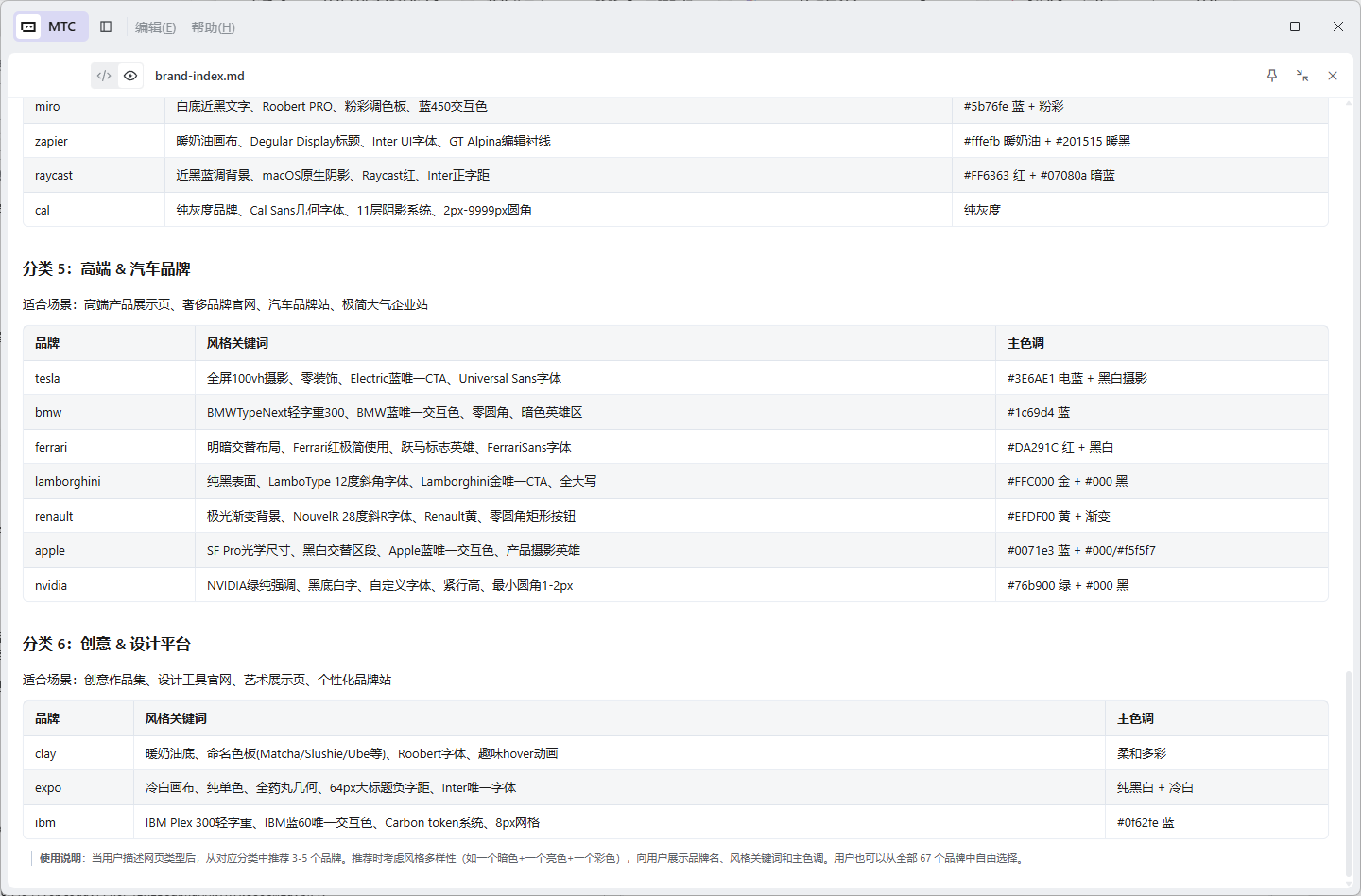
Task: Click the raycast keywords starting 近黑蓝调背景
Action: click(333, 176)
